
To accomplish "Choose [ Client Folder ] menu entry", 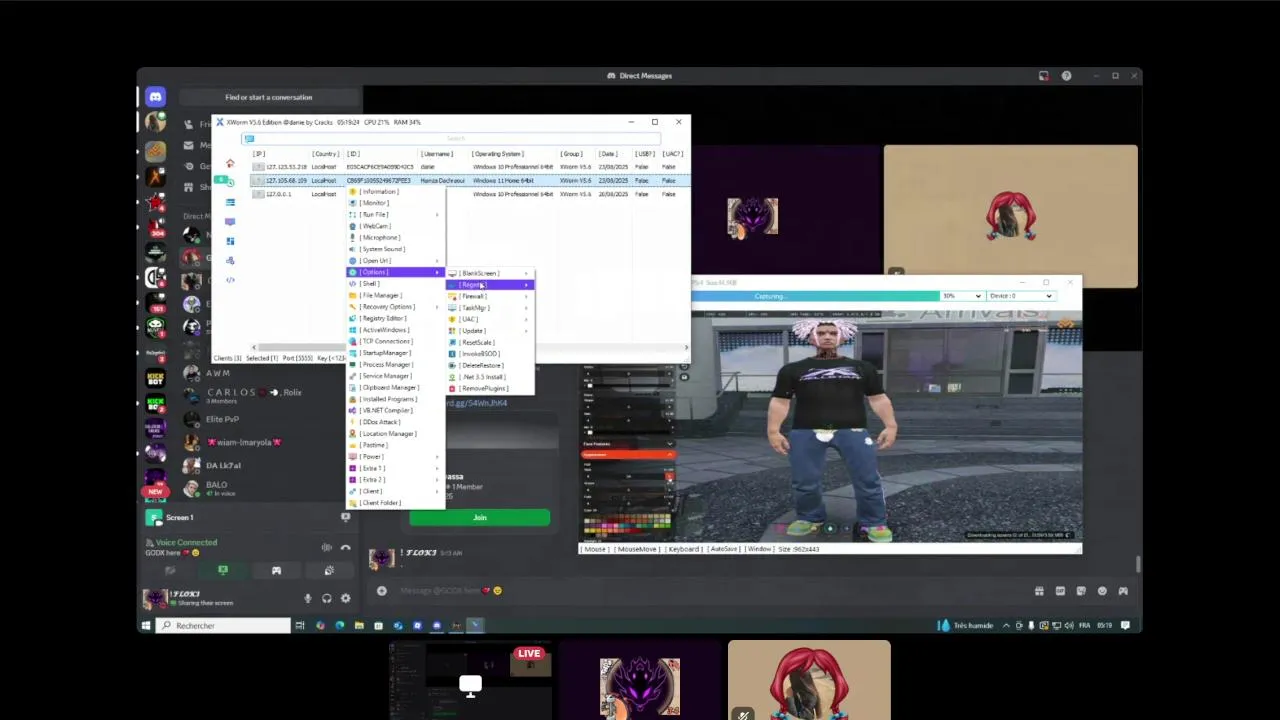I will [x=396, y=503].
